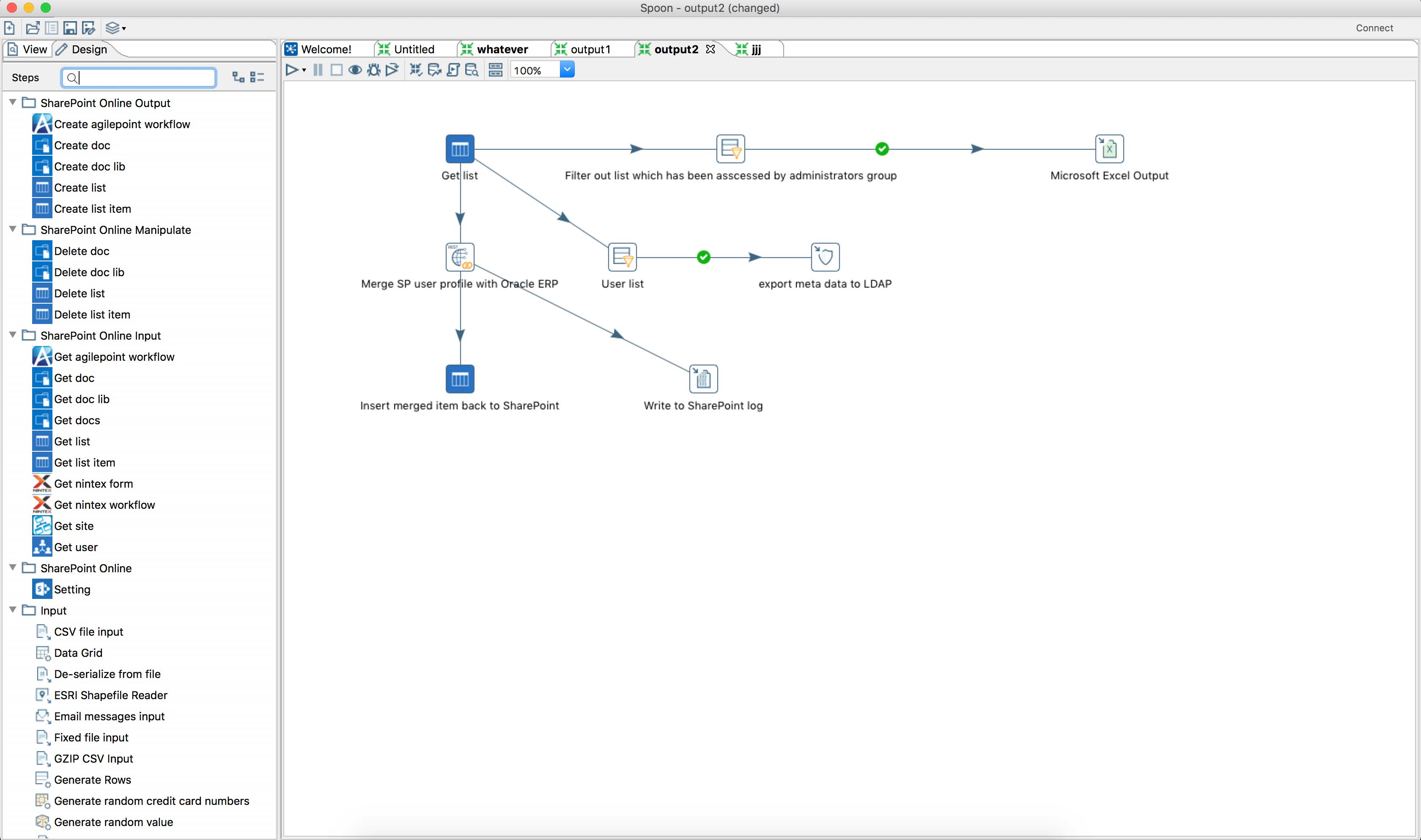Screen dimensions: 1421x840
Task: Select Merge SP user profile node
Action: pos(460,257)
